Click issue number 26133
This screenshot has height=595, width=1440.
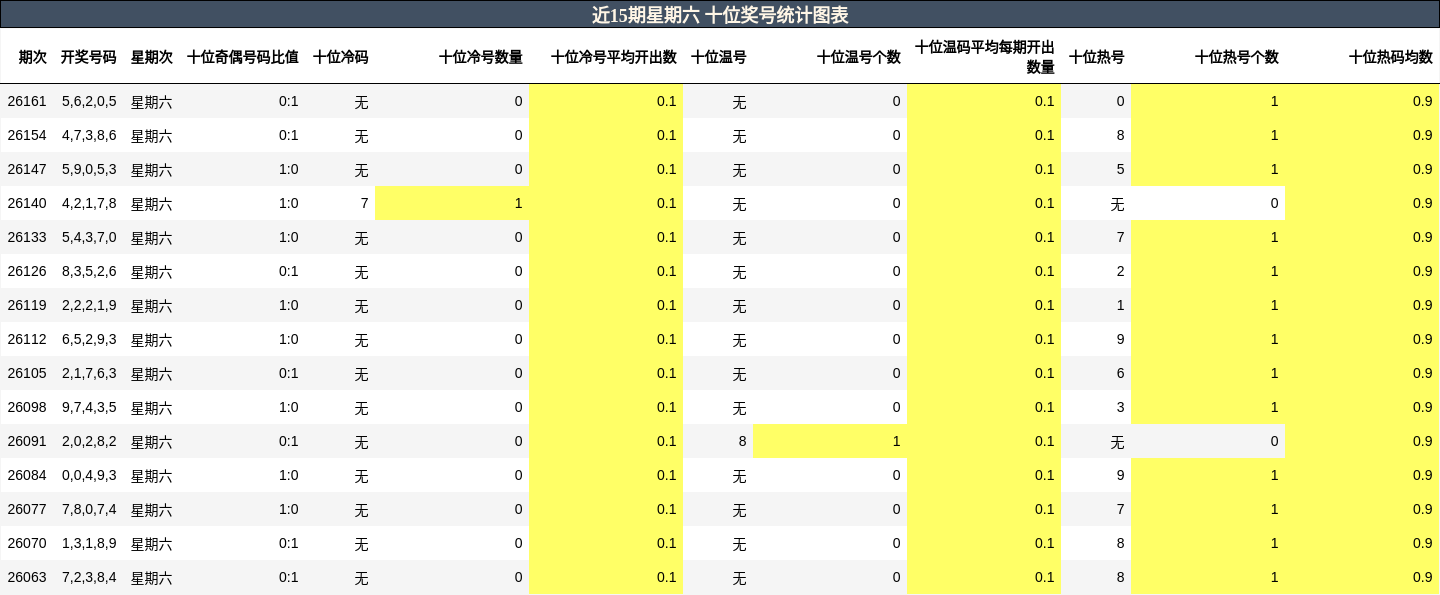pyautogui.click(x=27, y=237)
